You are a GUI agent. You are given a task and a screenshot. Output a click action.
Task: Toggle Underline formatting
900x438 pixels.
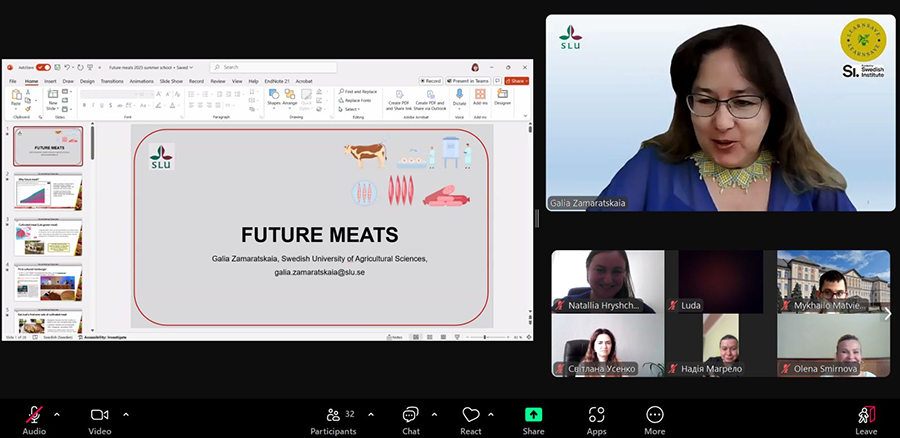click(x=102, y=106)
